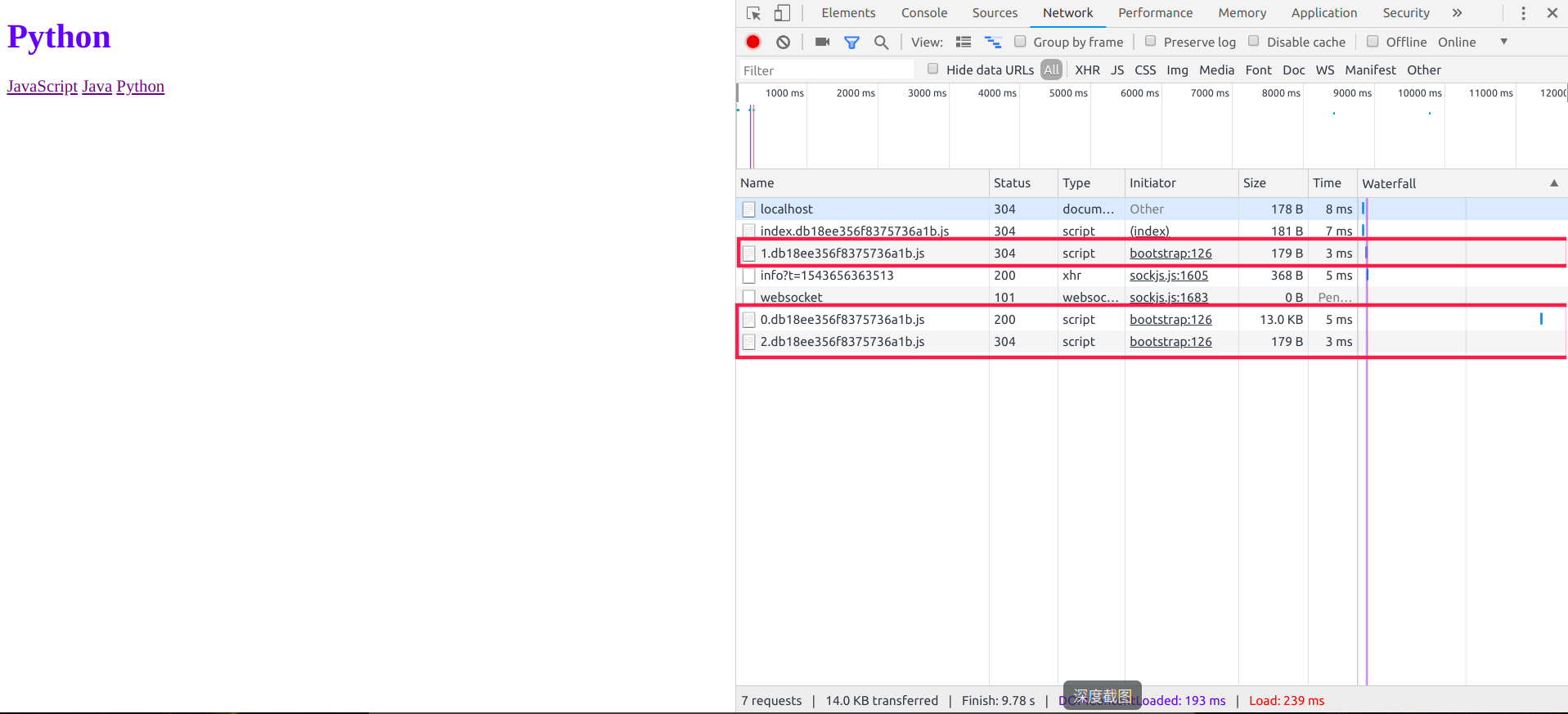Open bootstrap:126 initiator for 1.db18ee356f8375736a1b.js
Viewport: 1568px width, 714px height.
coord(1170,254)
